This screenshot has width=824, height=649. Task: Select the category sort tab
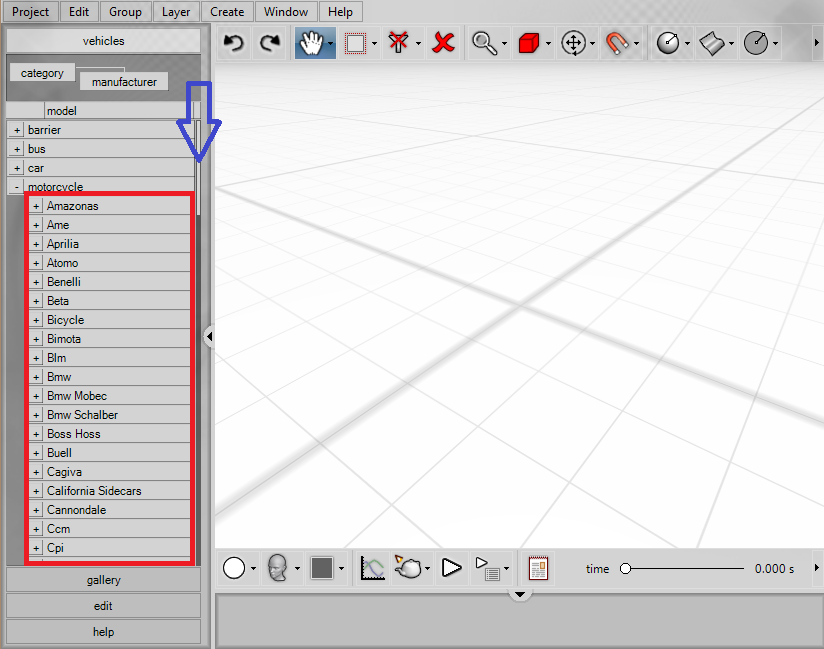pyautogui.click(x=42, y=73)
